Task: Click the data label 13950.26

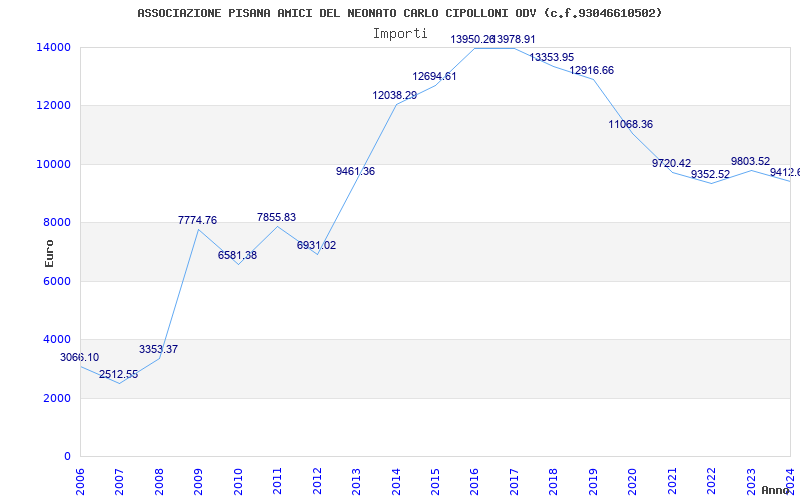Action: [472, 39]
